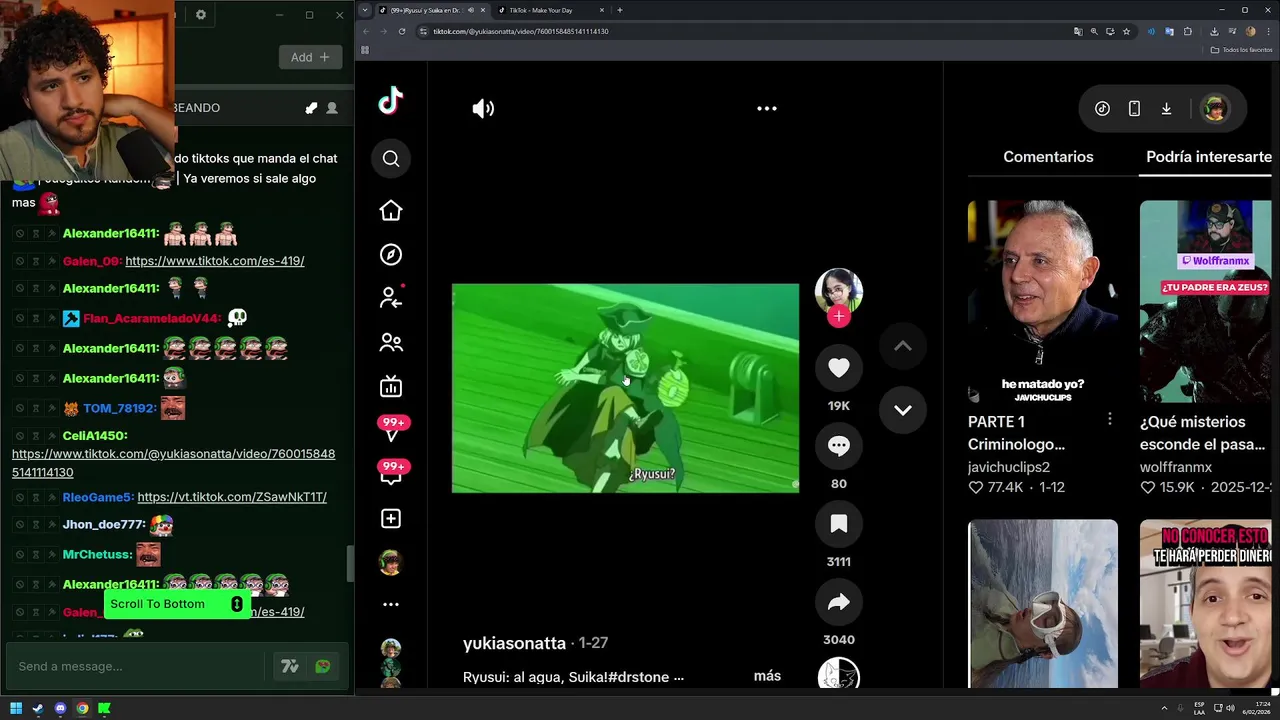Screen dimensions: 1280x720
Task: Click the phone icon in the top-right pill
Action: [1134, 109]
